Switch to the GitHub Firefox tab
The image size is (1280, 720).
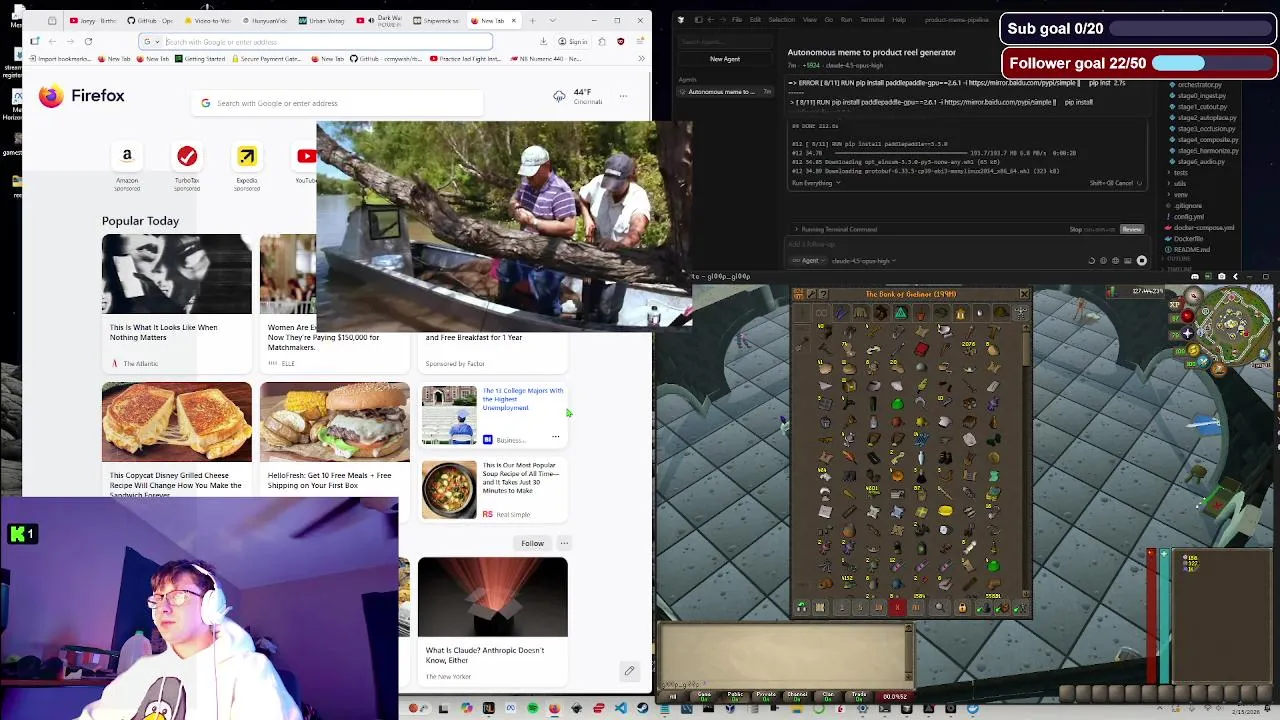tap(150, 20)
